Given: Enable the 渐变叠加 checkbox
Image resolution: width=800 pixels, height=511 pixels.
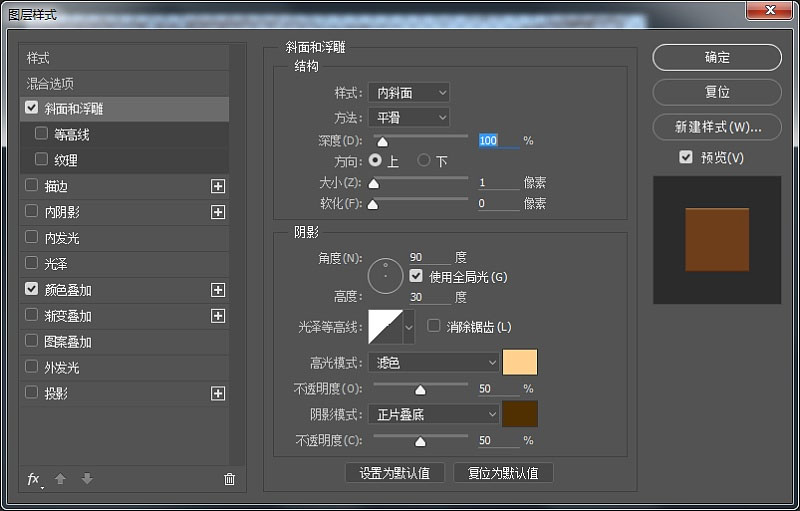Looking at the screenshot, I should pyautogui.click(x=32, y=315).
